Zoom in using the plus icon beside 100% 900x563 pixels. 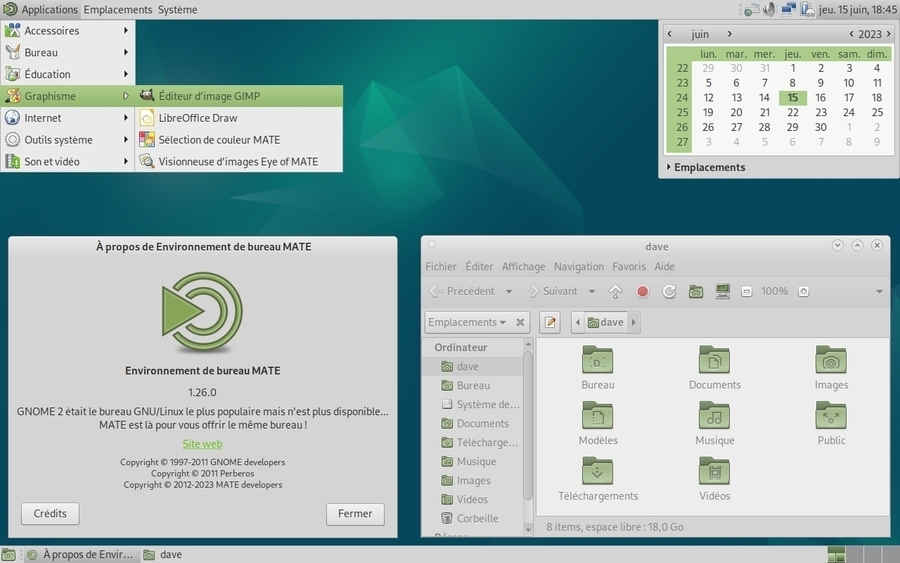point(804,292)
